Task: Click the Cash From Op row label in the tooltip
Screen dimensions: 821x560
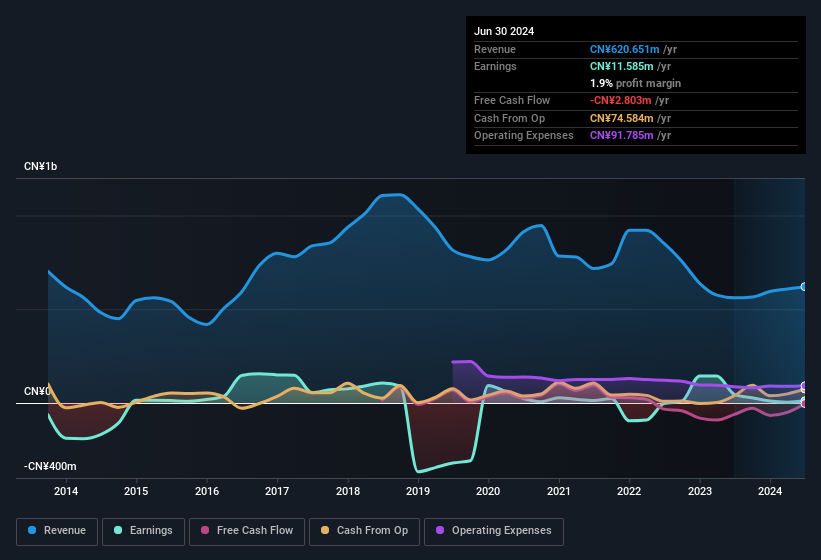Action: click(x=509, y=118)
